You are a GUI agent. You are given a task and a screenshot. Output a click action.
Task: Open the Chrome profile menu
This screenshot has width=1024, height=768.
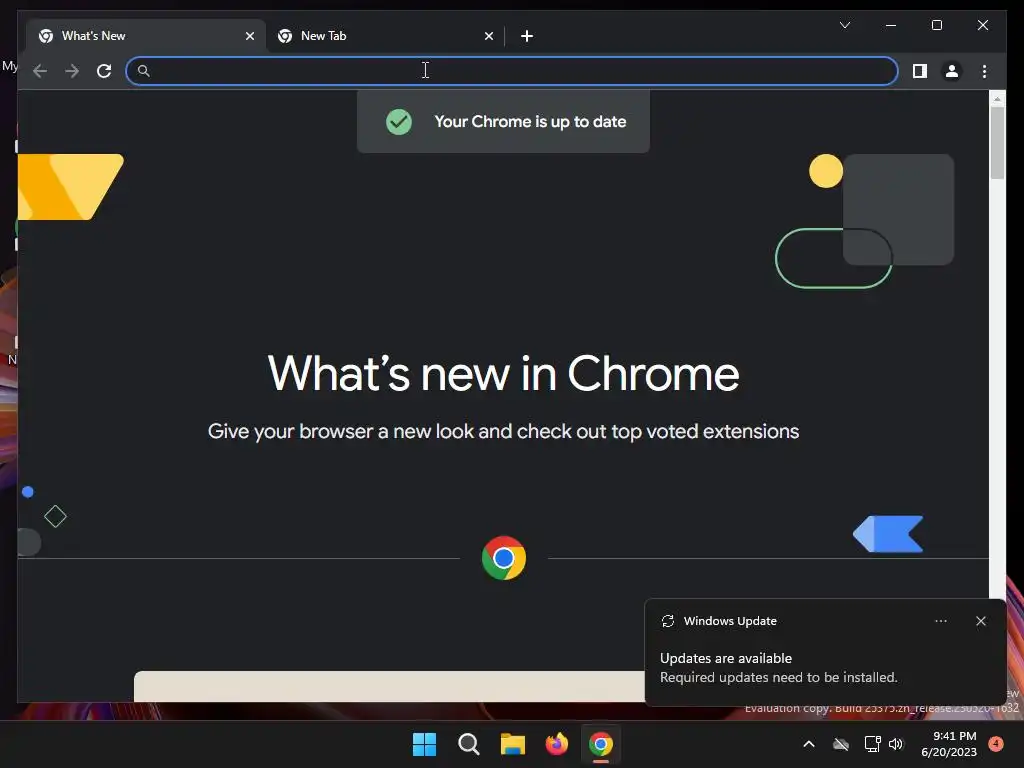click(952, 71)
